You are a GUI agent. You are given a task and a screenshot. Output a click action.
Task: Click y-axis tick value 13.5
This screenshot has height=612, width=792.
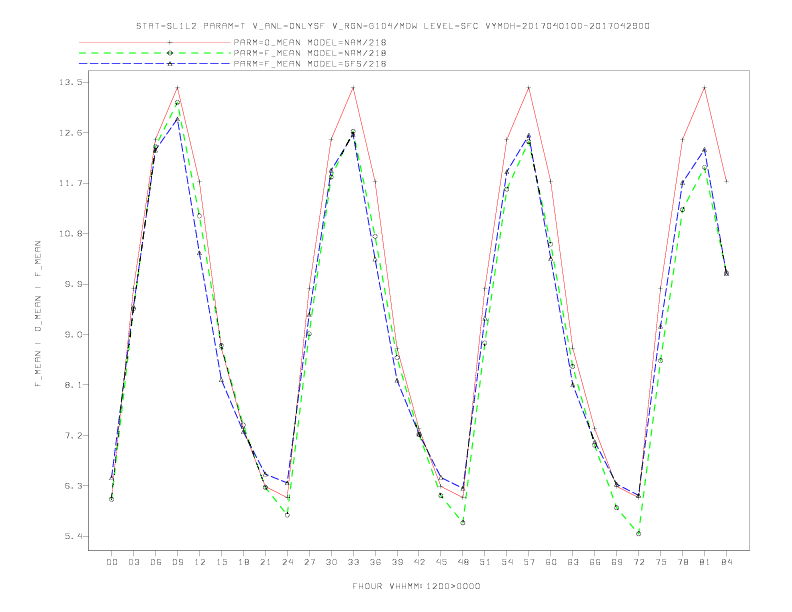70,82
